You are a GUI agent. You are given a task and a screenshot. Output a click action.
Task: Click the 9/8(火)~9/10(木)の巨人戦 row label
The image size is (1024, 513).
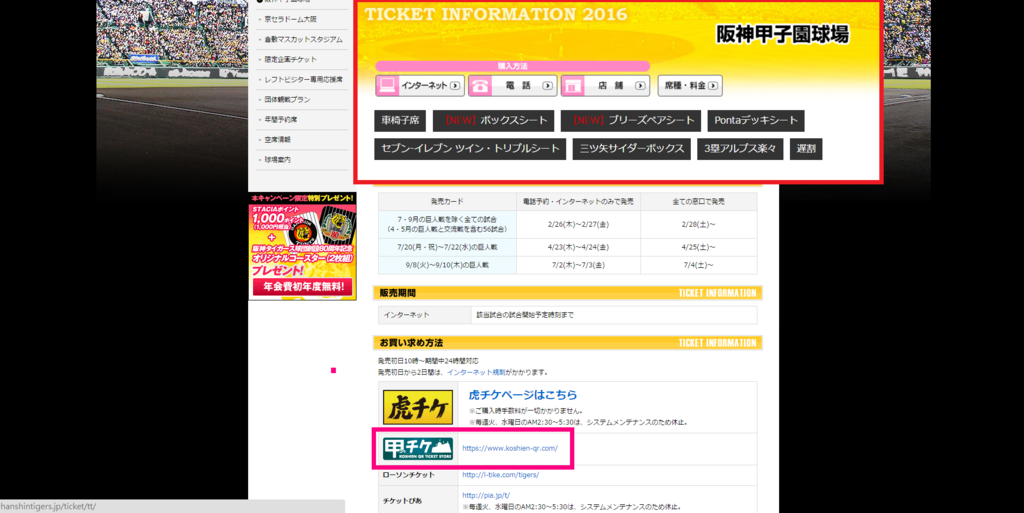point(447,266)
